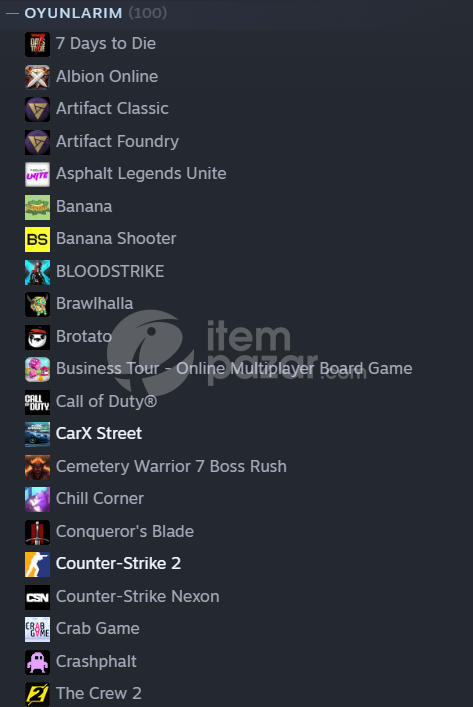This screenshot has width=473, height=707.
Task: Click Conqueror's Blade in the list
Action: (x=125, y=532)
